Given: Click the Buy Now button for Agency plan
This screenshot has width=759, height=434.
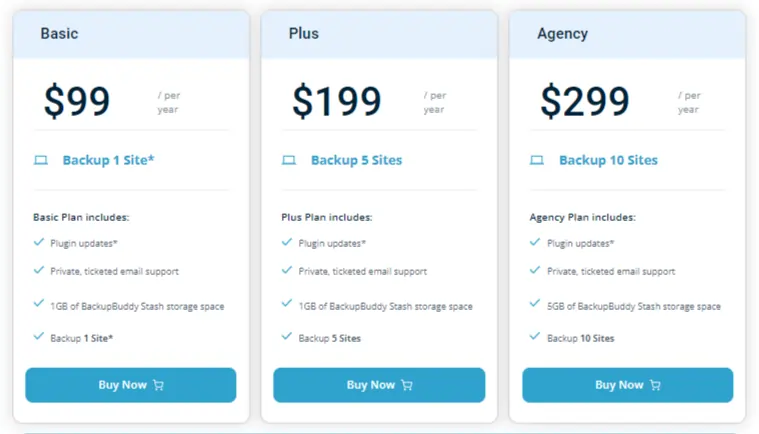Looking at the screenshot, I should (627, 385).
